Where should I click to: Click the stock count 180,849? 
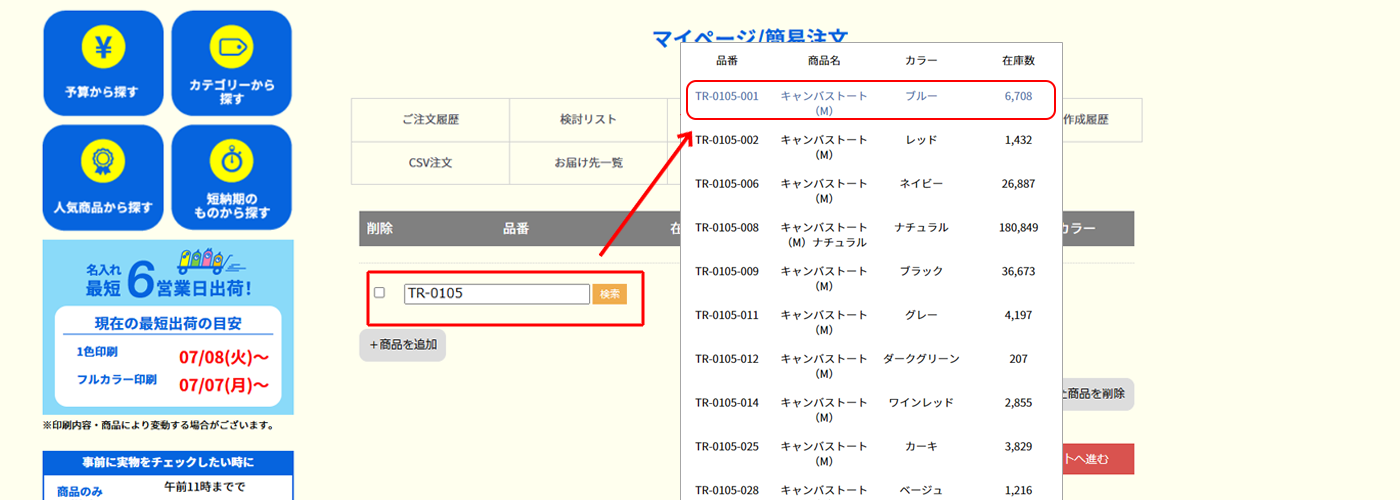tap(1018, 228)
